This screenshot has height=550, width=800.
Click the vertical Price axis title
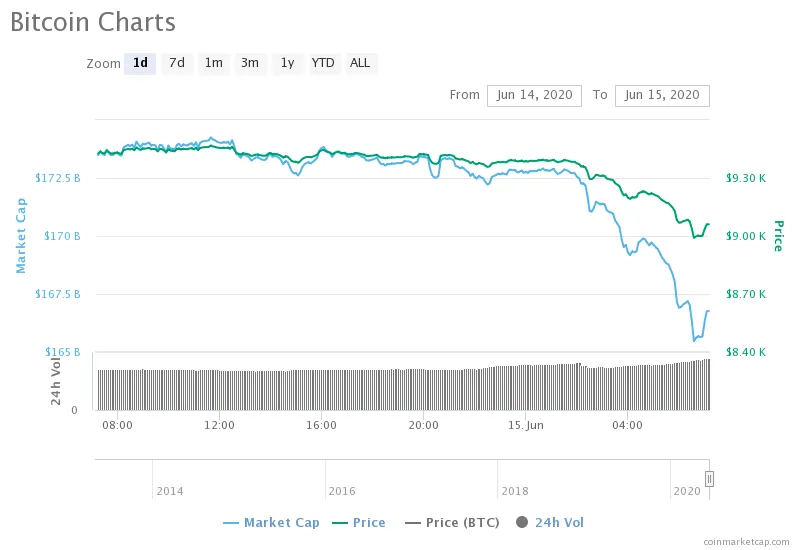[779, 236]
